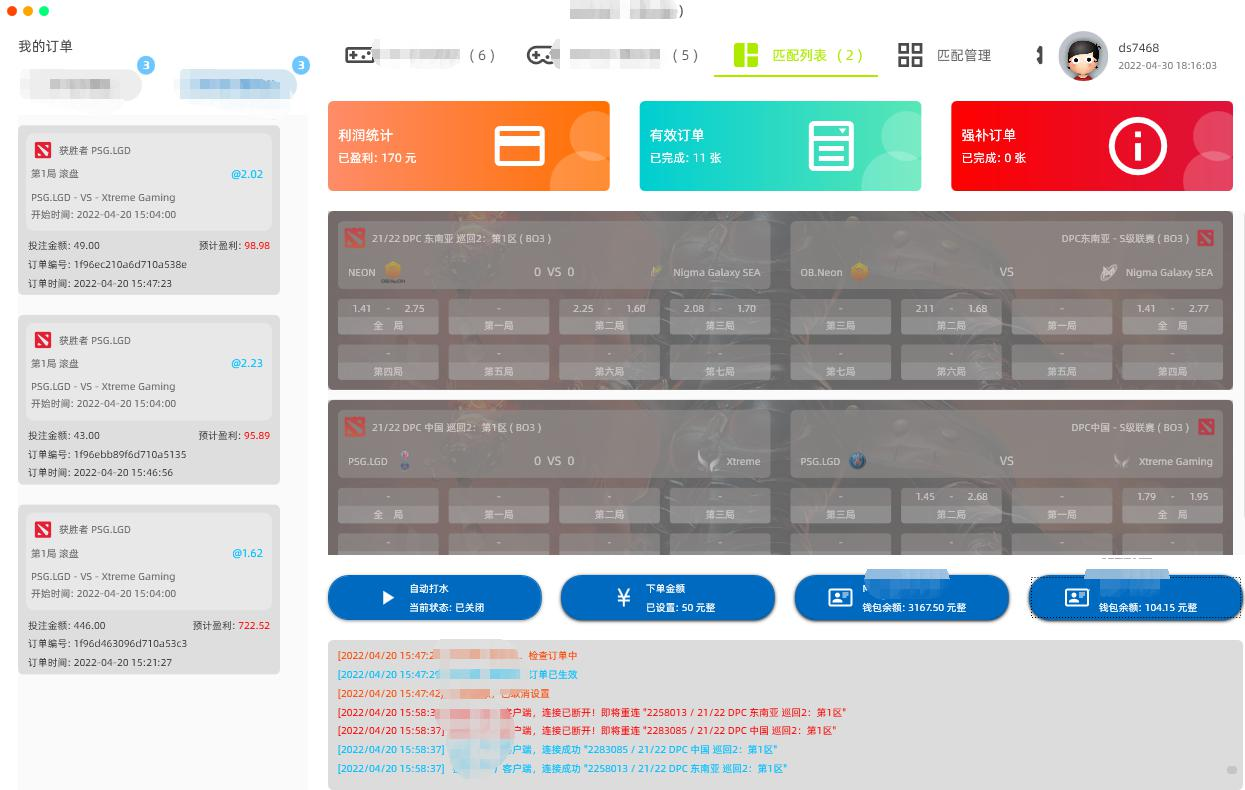Screen dimensions: 1245x790
Task: Select the 2.11 - 1.68 第二局 odds cell
Action: tap(951, 316)
